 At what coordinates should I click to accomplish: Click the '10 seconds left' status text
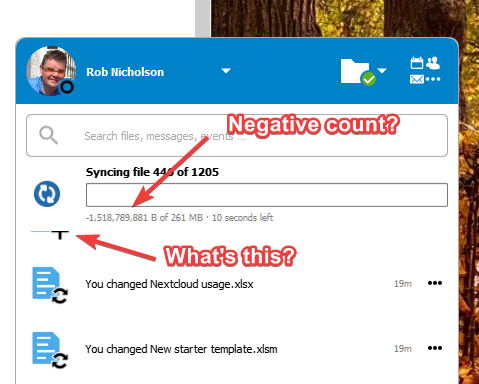coord(242,218)
